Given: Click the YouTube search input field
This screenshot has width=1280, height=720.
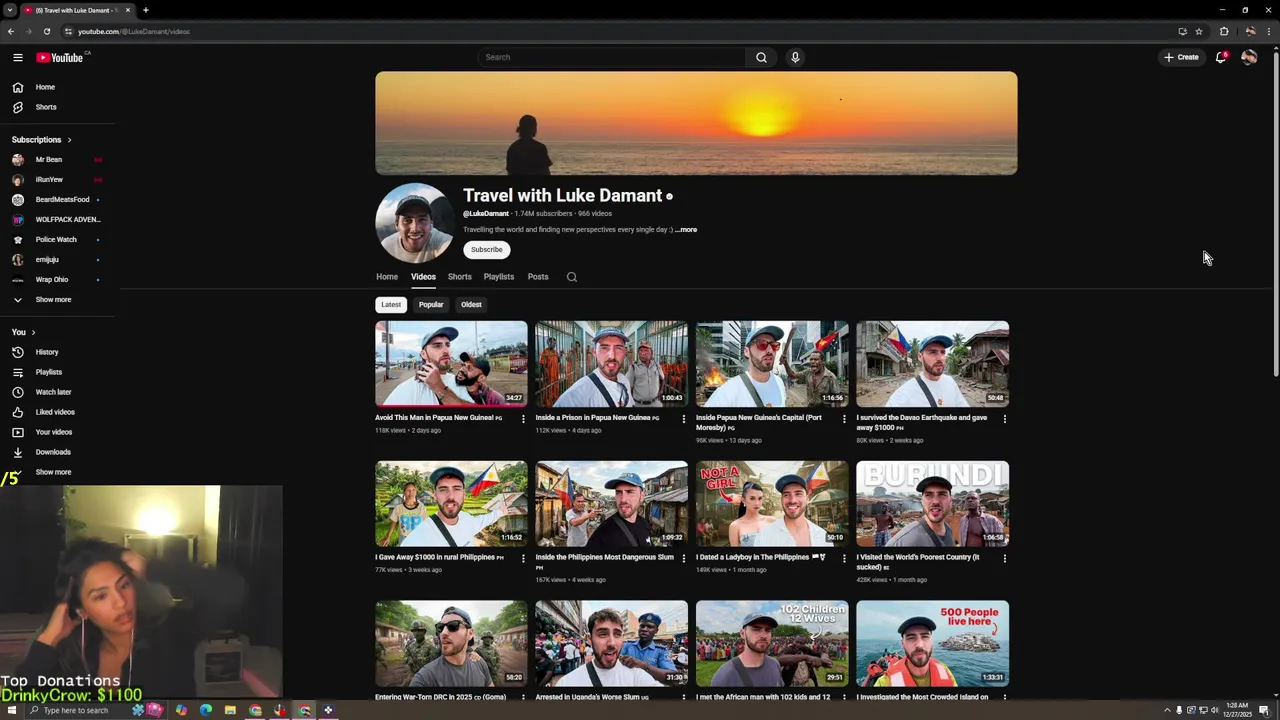Looking at the screenshot, I should click(611, 57).
